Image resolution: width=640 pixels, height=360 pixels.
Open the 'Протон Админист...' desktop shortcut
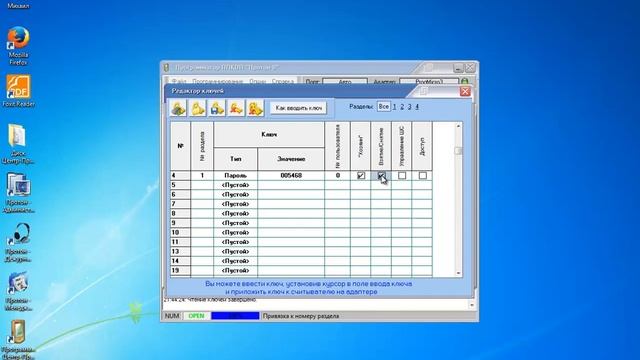point(18,193)
